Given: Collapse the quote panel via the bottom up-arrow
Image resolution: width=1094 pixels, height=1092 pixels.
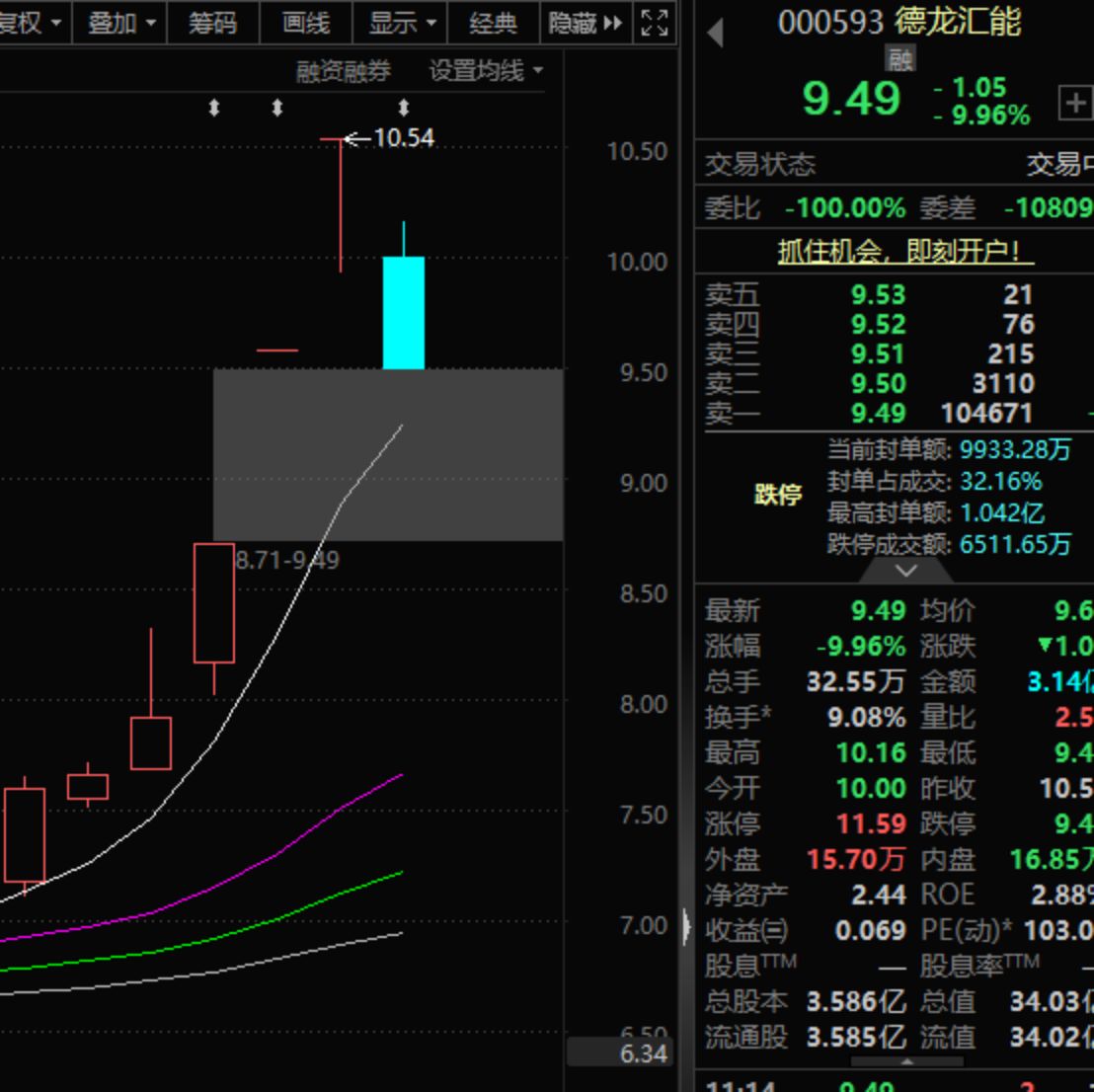Looking at the screenshot, I should tap(907, 1061).
